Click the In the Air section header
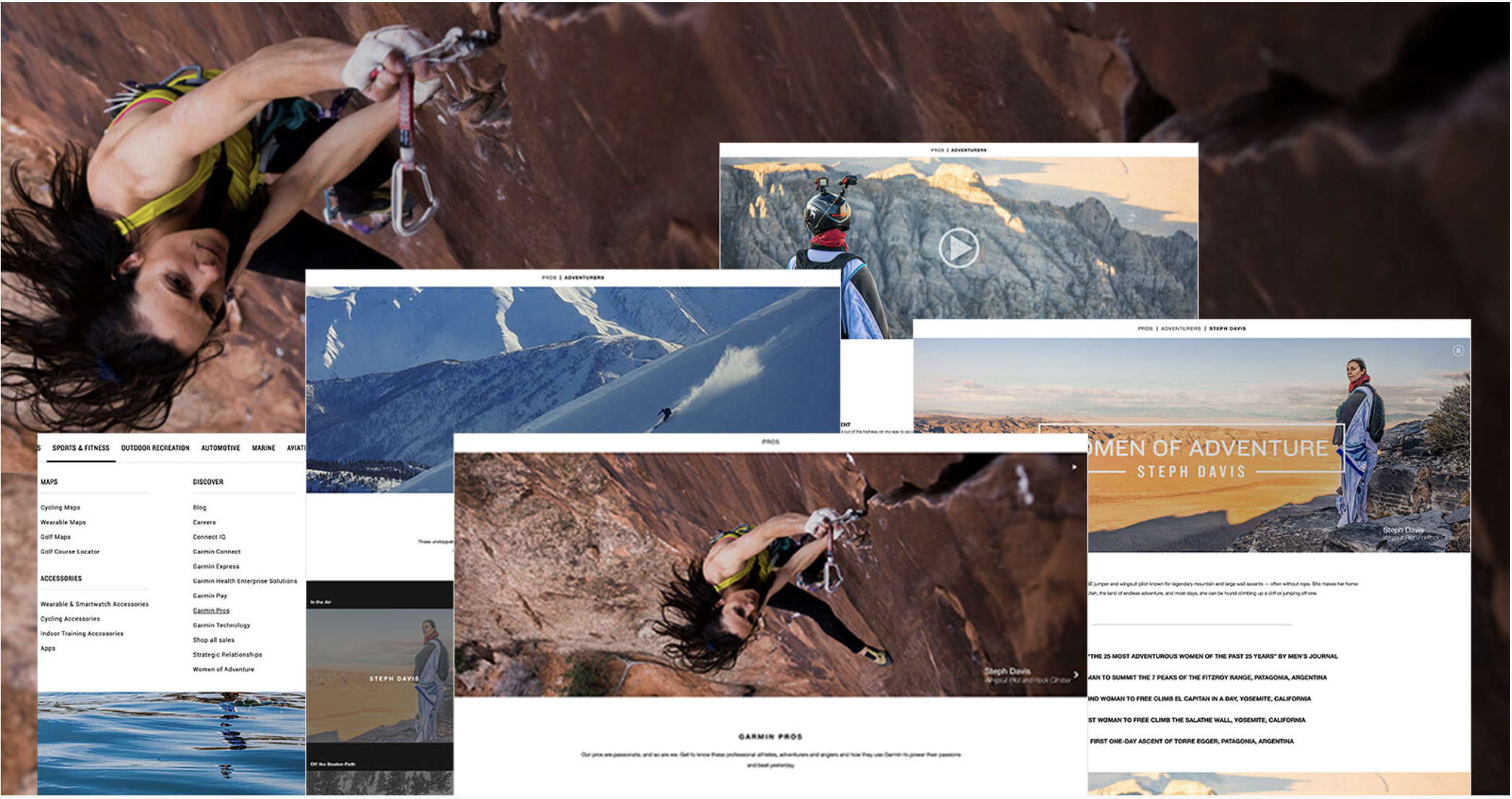Viewport: 1512px width, 799px height. 321,602
